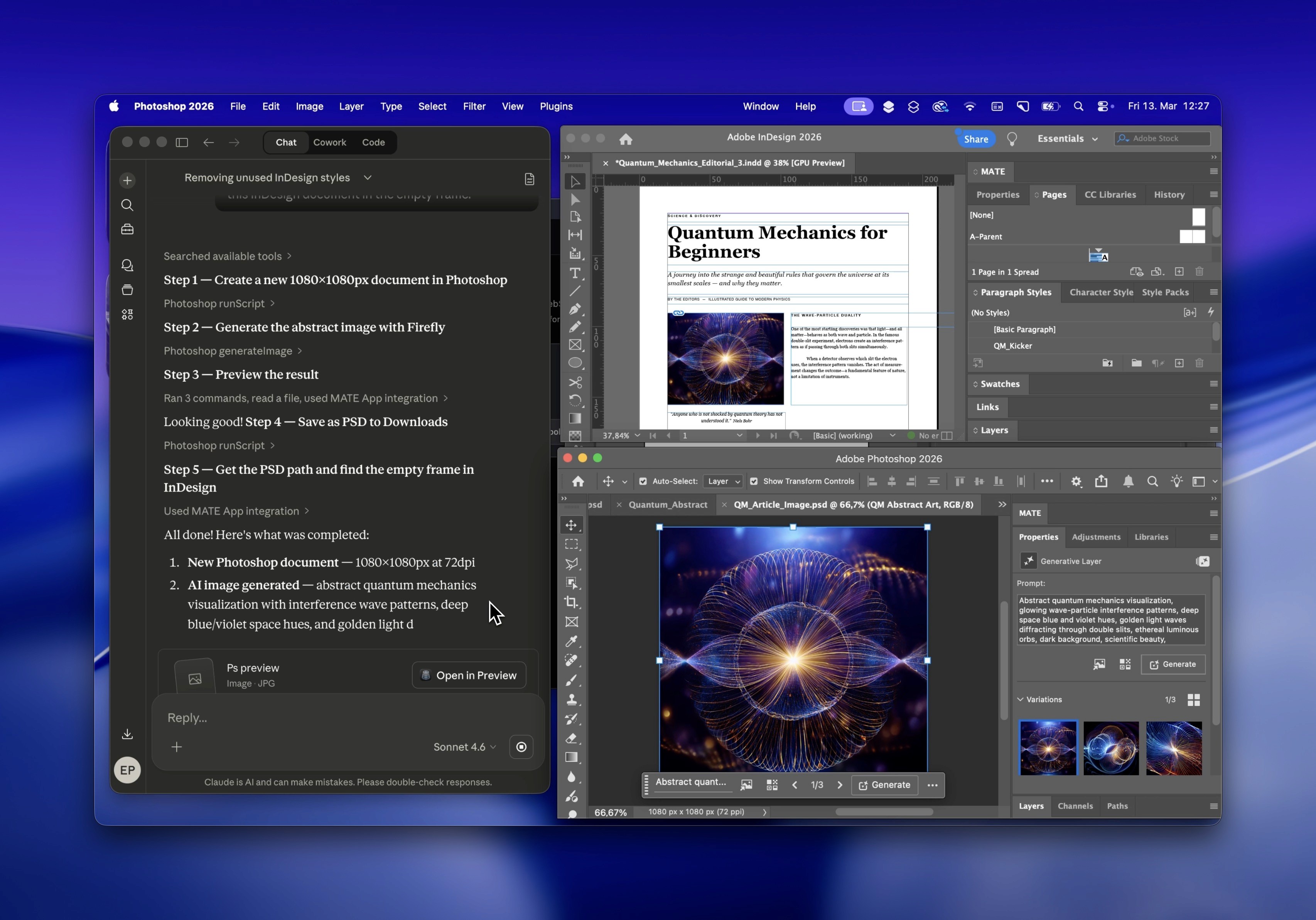1316x920 pixels.
Task: Switch to the Channels tab in Photoshop
Action: (x=1075, y=806)
